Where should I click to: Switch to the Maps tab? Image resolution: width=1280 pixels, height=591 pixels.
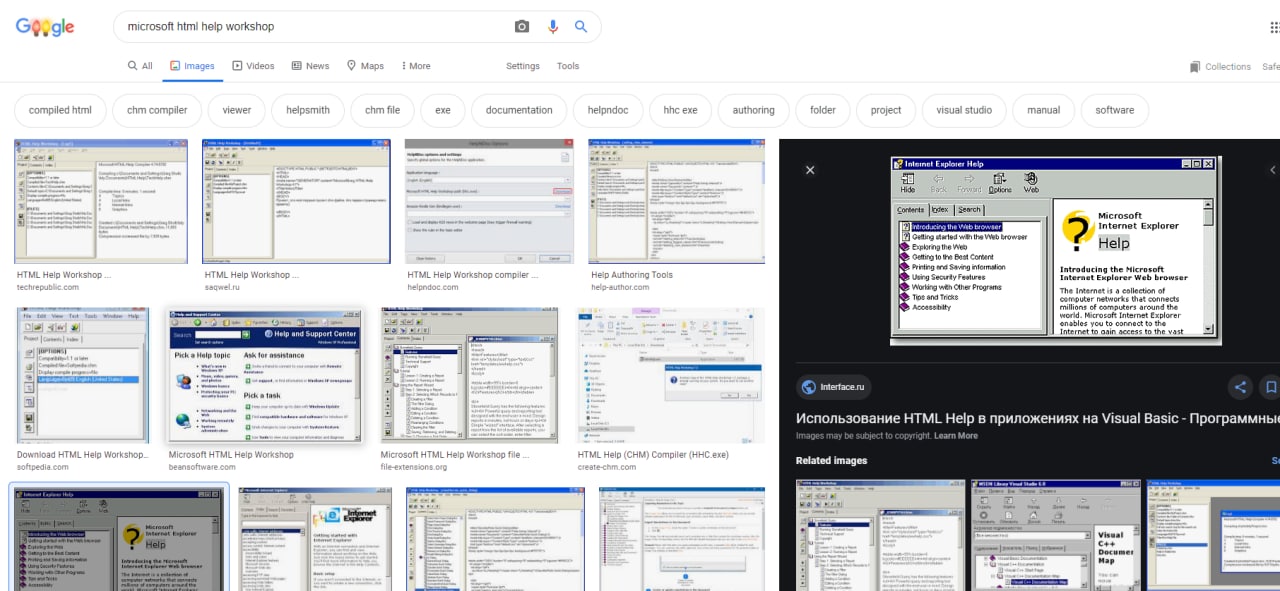[x=365, y=66]
